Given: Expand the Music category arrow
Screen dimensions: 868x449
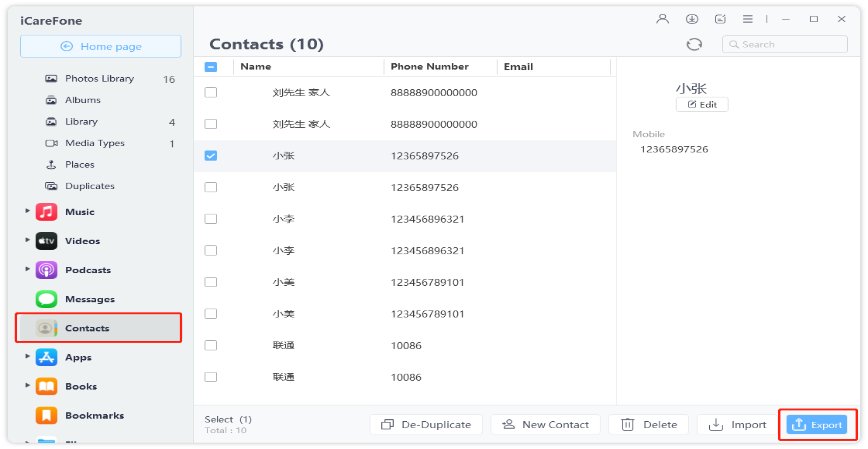Looking at the screenshot, I should (27, 211).
